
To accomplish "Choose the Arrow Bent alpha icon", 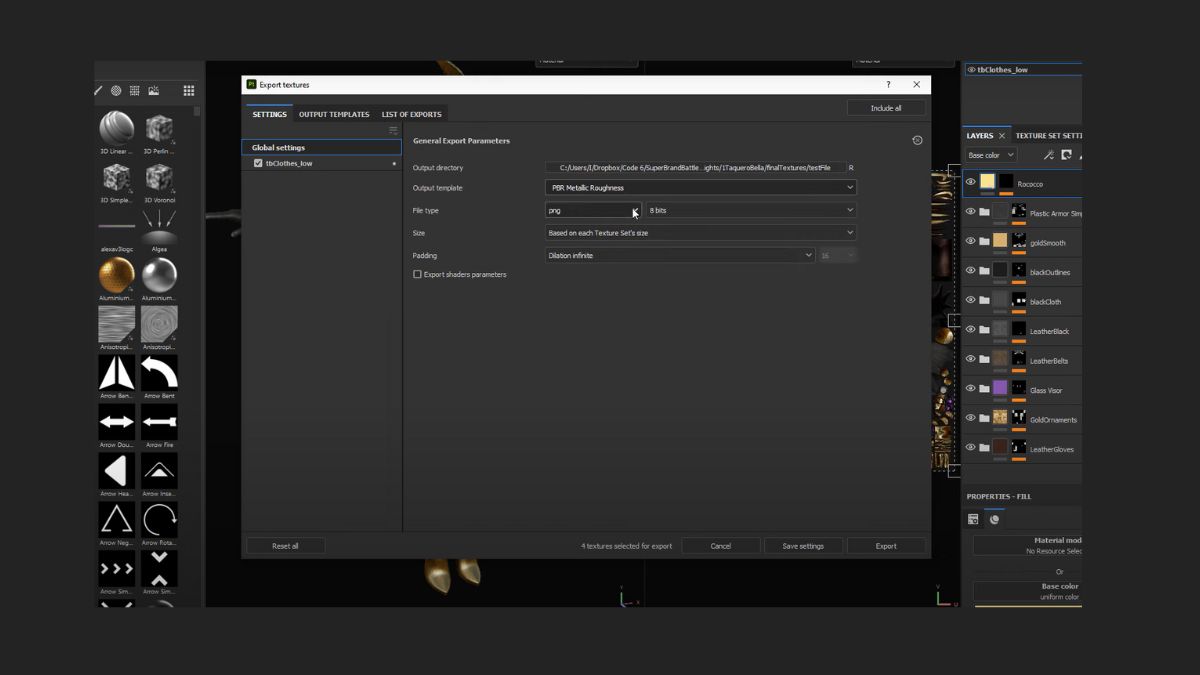I will pos(159,372).
